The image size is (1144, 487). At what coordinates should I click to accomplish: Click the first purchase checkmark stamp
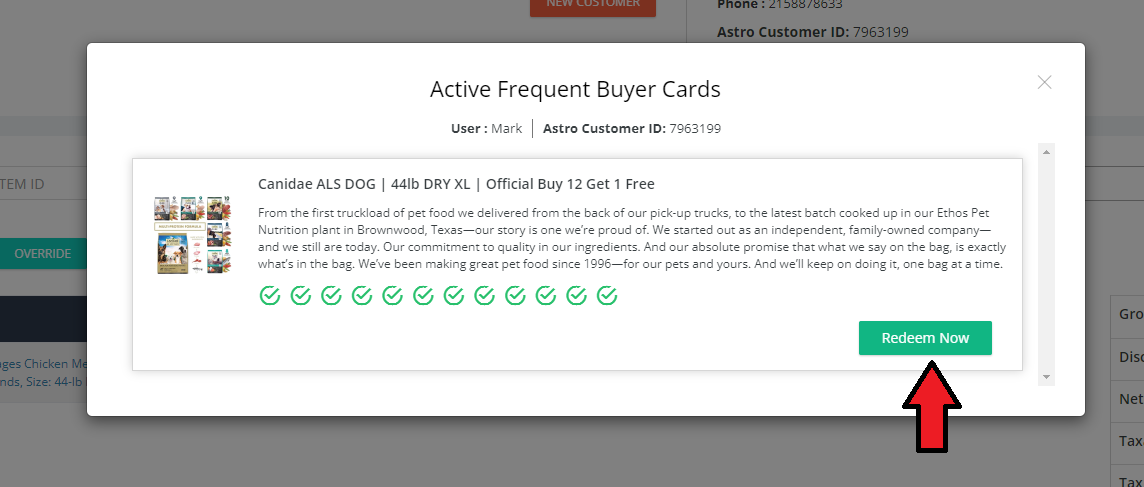pos(270,295)
